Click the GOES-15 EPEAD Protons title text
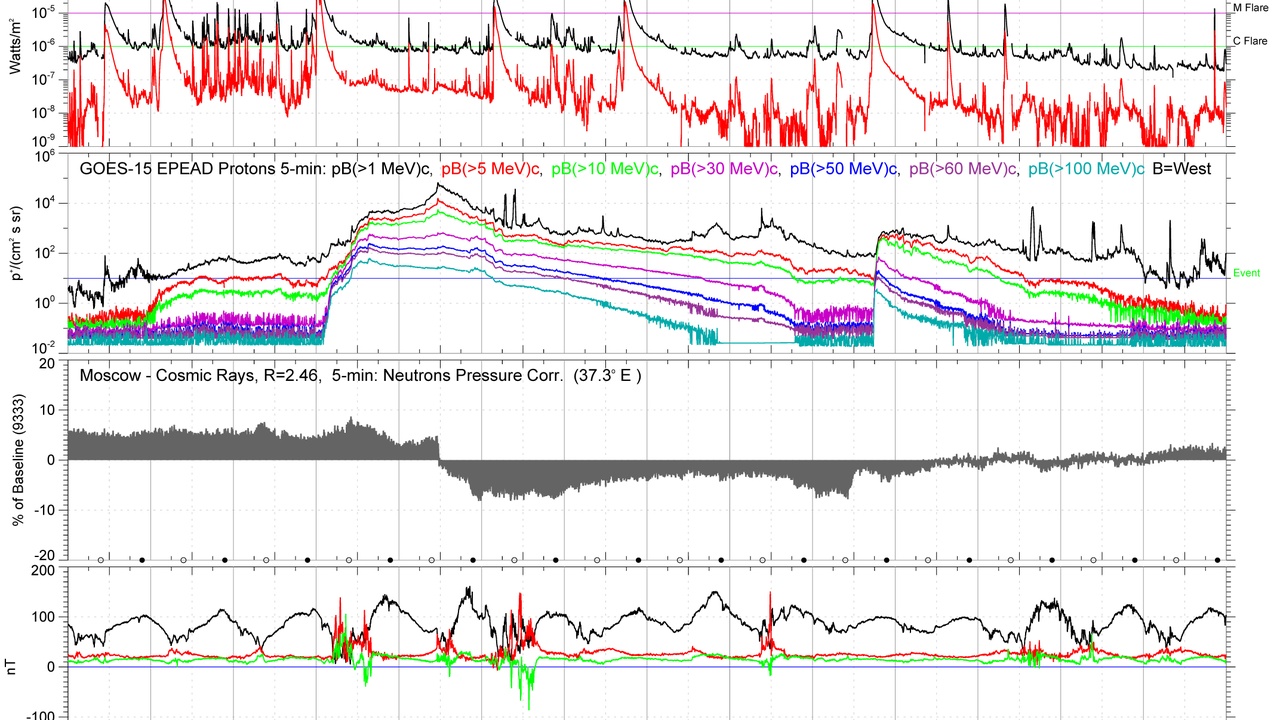Image resolution: width=1280 pixels, height=720 pixels. pos(203,169)
